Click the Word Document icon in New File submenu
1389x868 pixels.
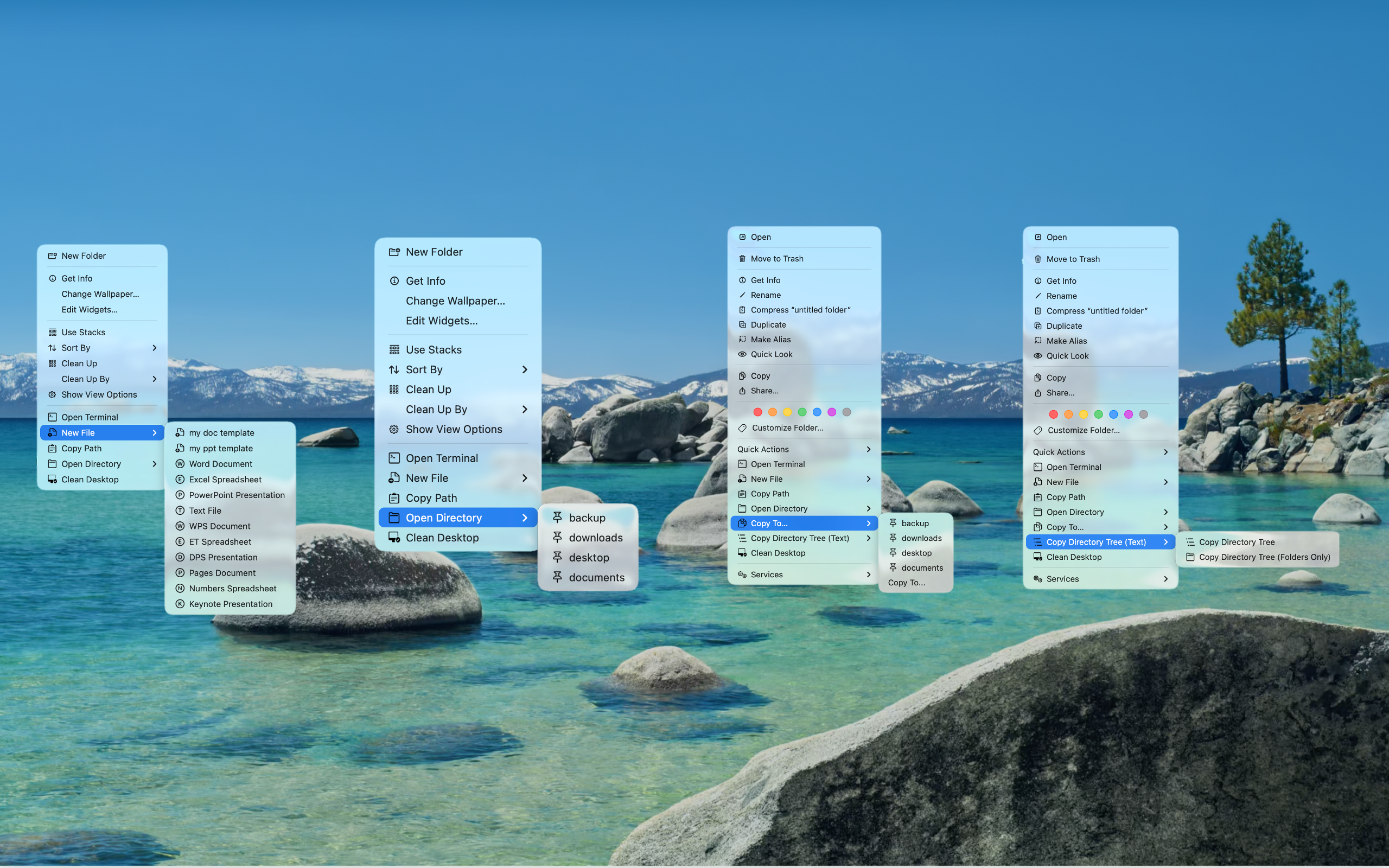(x=180, y=464)
